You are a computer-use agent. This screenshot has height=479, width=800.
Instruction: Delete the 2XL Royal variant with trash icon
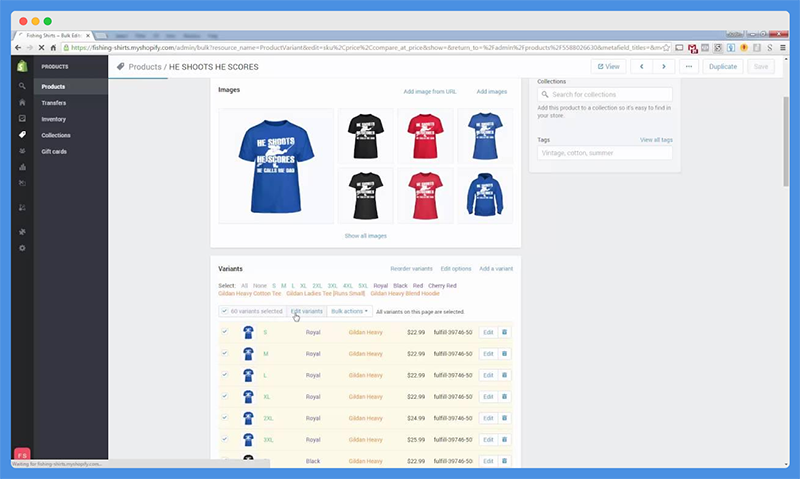click(505, 418)
